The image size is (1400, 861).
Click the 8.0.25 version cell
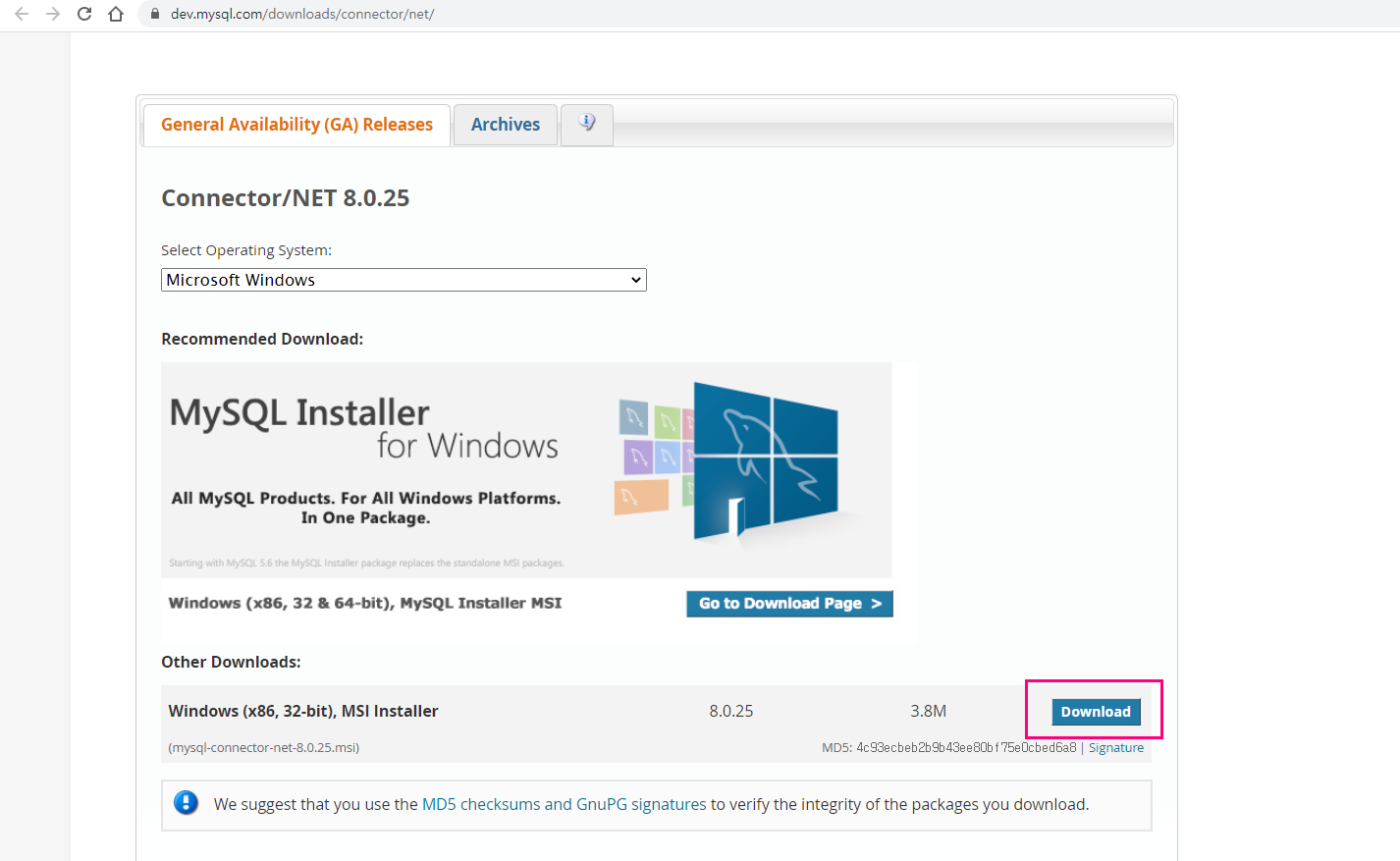[x=731, y=711]
